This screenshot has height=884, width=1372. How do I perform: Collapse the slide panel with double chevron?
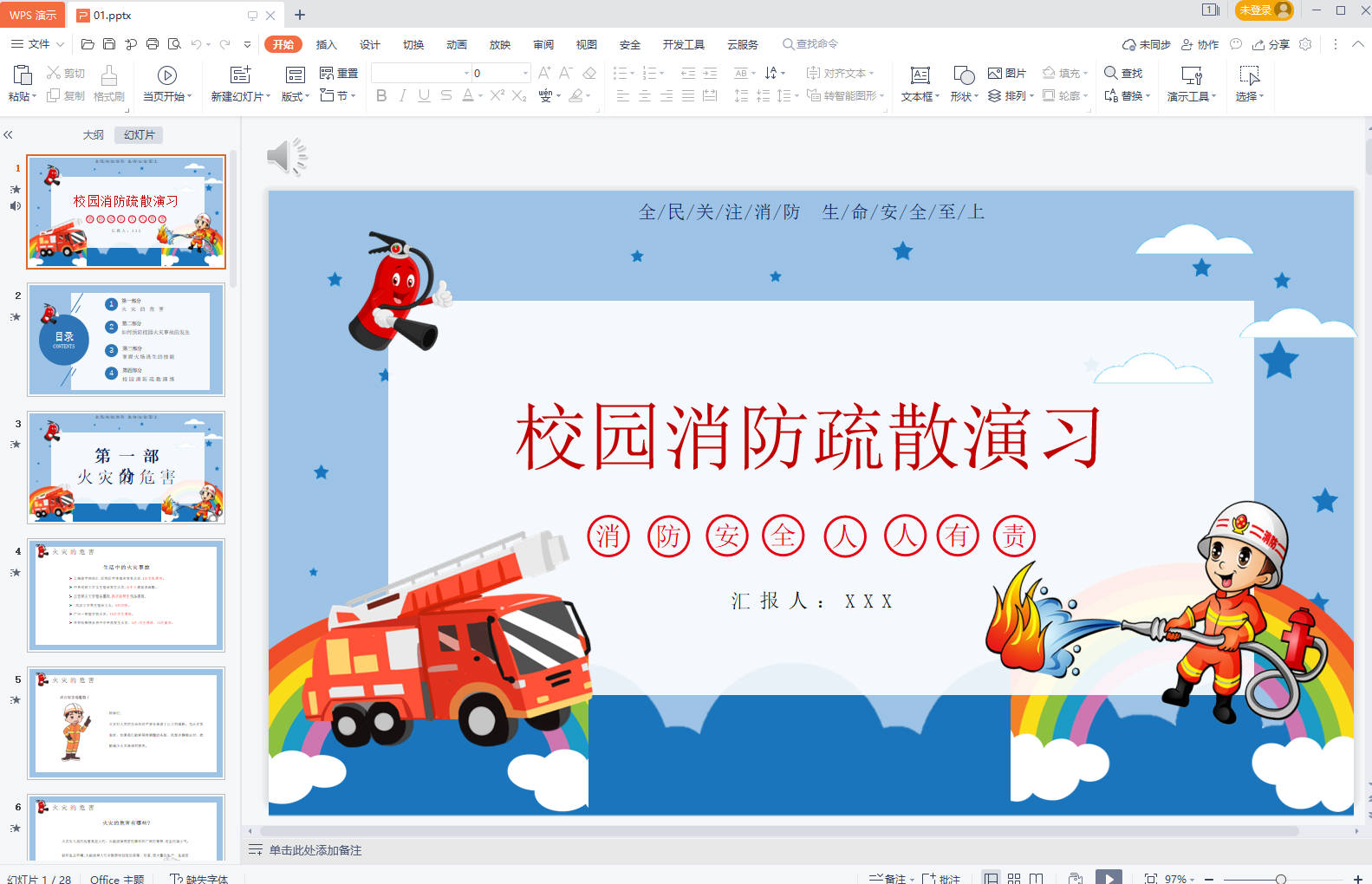8,135
